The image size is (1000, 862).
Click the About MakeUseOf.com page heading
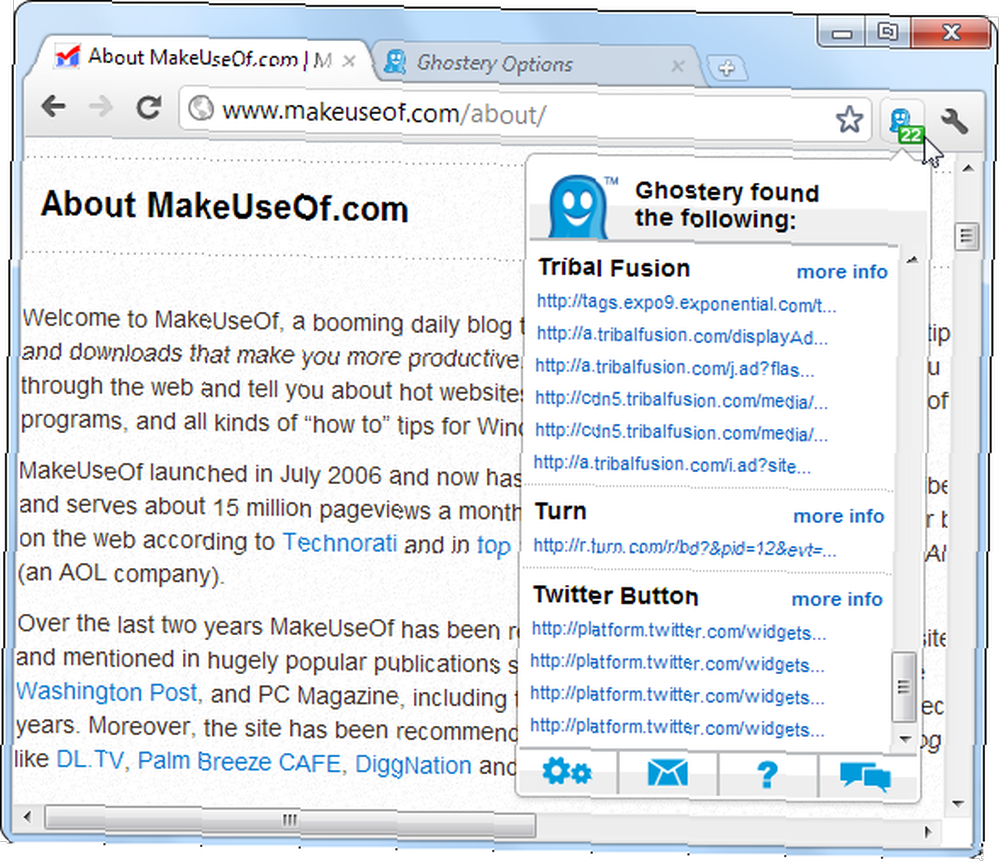(x=224, y=207)
